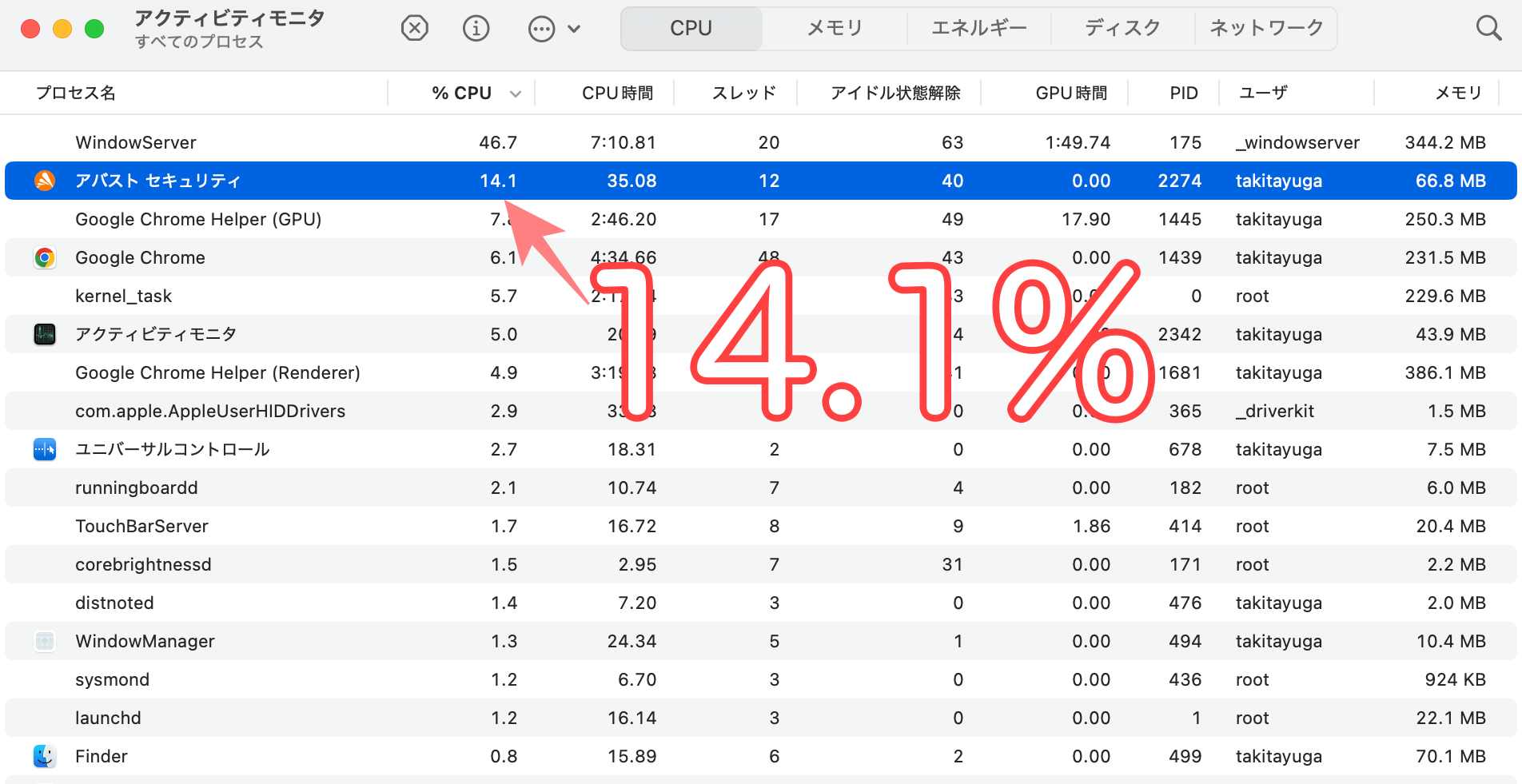Screen dimensions: 1522x784
Task: Select com.apple.AppleUserHIDDrivers row
Action: tap(761, 411)
